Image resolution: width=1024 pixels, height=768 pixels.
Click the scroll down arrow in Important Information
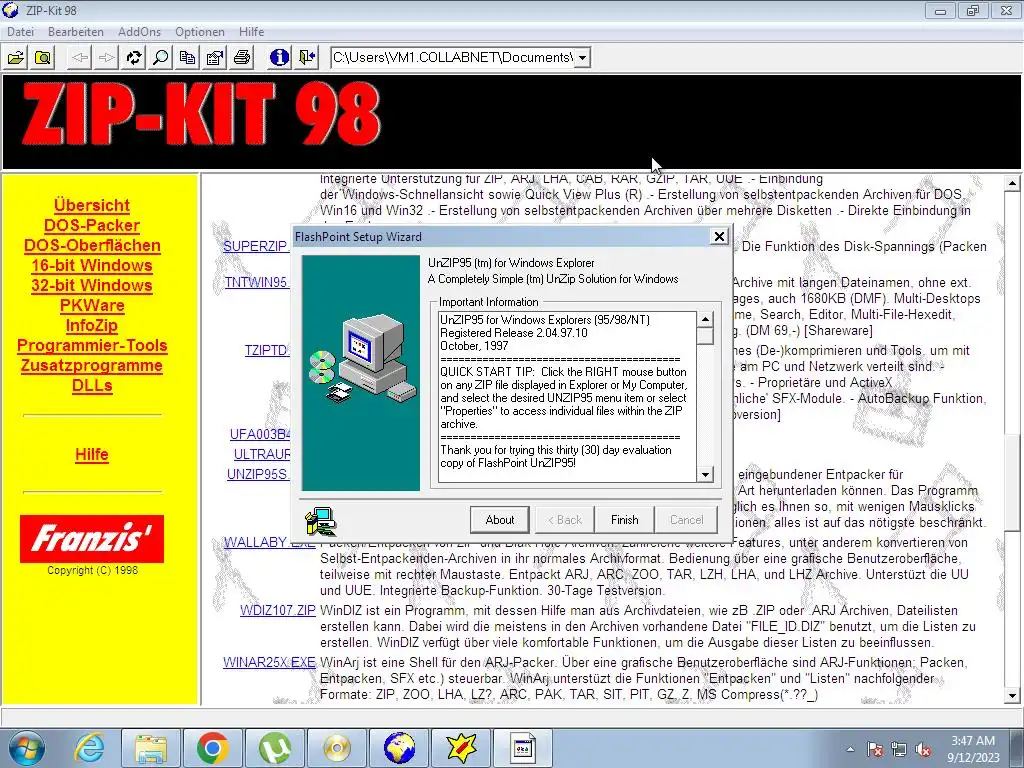tap(705, 475)
